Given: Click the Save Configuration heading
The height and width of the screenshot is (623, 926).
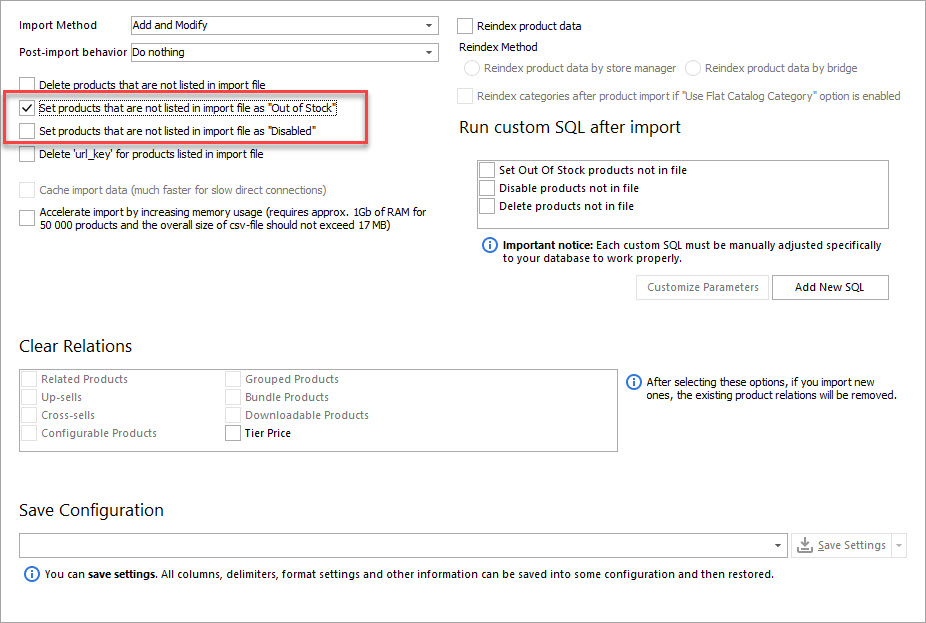Looking at the screenshot, I should (x=92, y=510).
